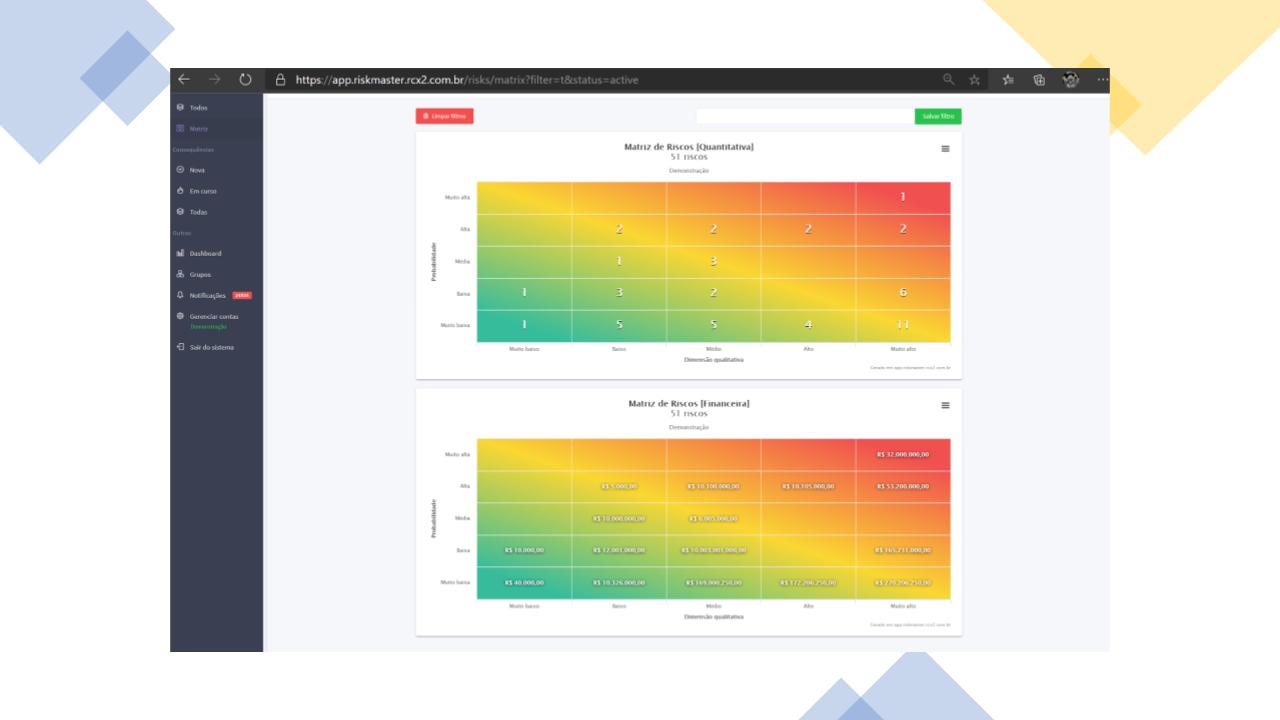Click Financeira cell in Média row, Médio column

[x=714, y=518]
